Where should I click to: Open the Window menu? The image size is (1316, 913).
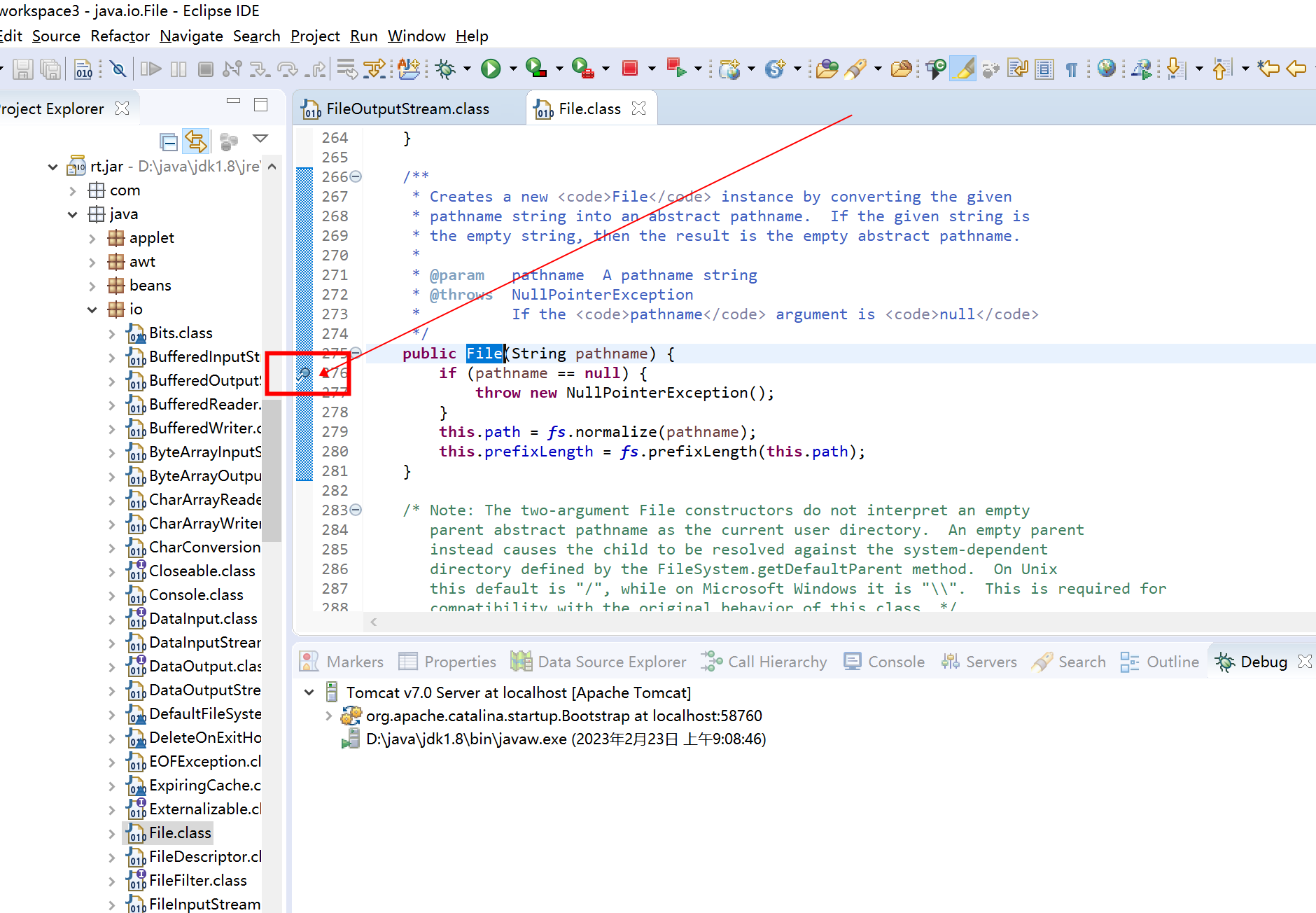416,36
